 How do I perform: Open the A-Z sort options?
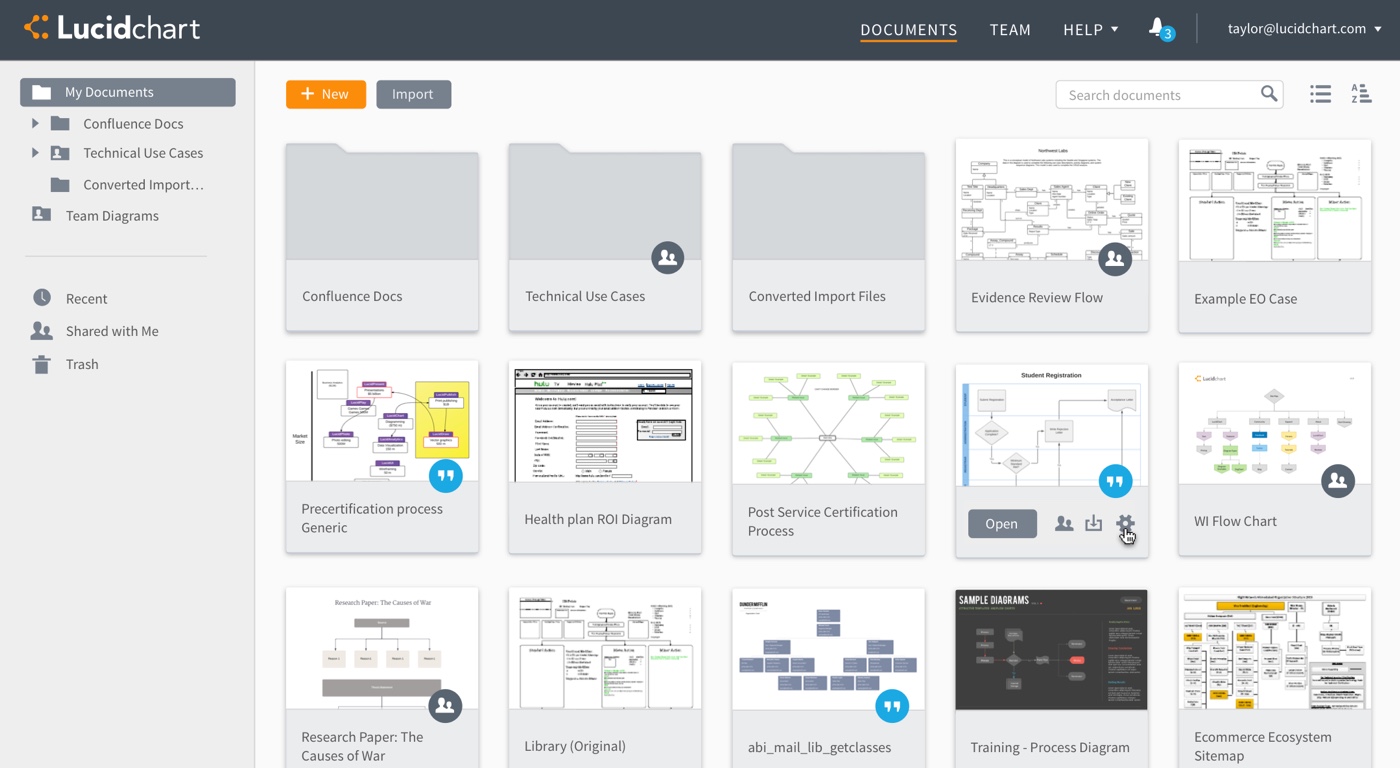coord(1361,94)
